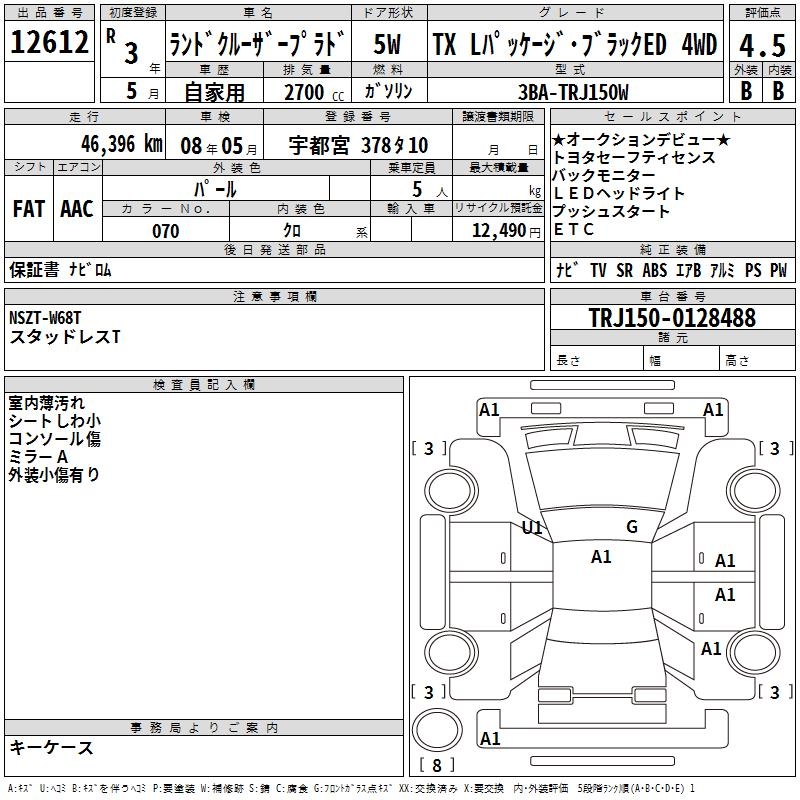The height and width of the screenshot is (800, 800).
Task: Click the car name ランドクルーザープラド
Action: pos(258,44)
